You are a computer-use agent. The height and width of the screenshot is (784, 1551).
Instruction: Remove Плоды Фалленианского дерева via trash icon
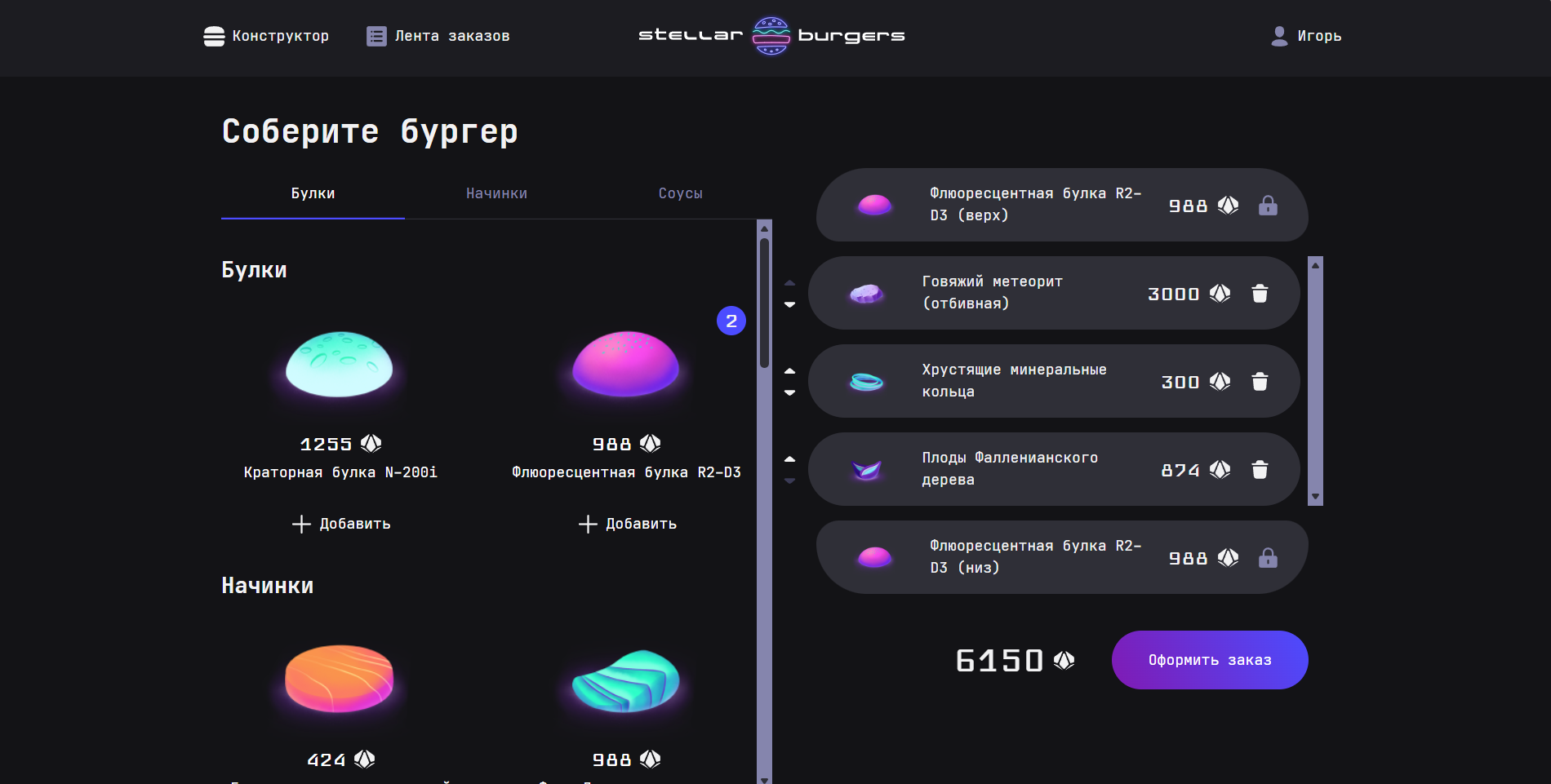pyautogui.click(x=1260, y=470)
